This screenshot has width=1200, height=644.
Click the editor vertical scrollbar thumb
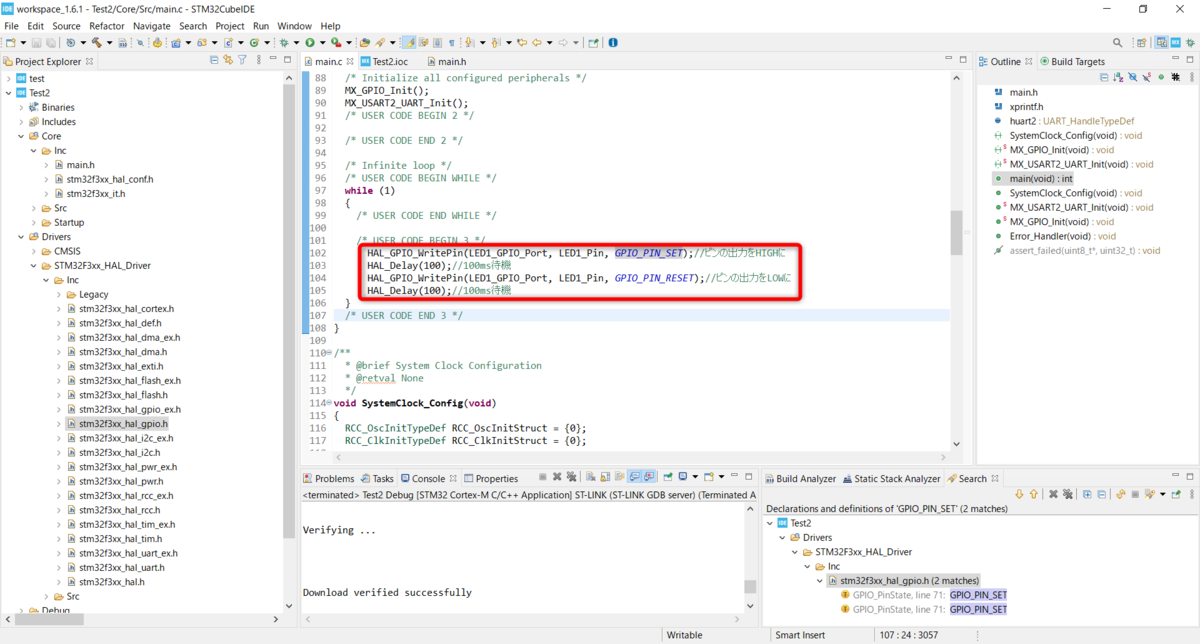click(956, 234)
